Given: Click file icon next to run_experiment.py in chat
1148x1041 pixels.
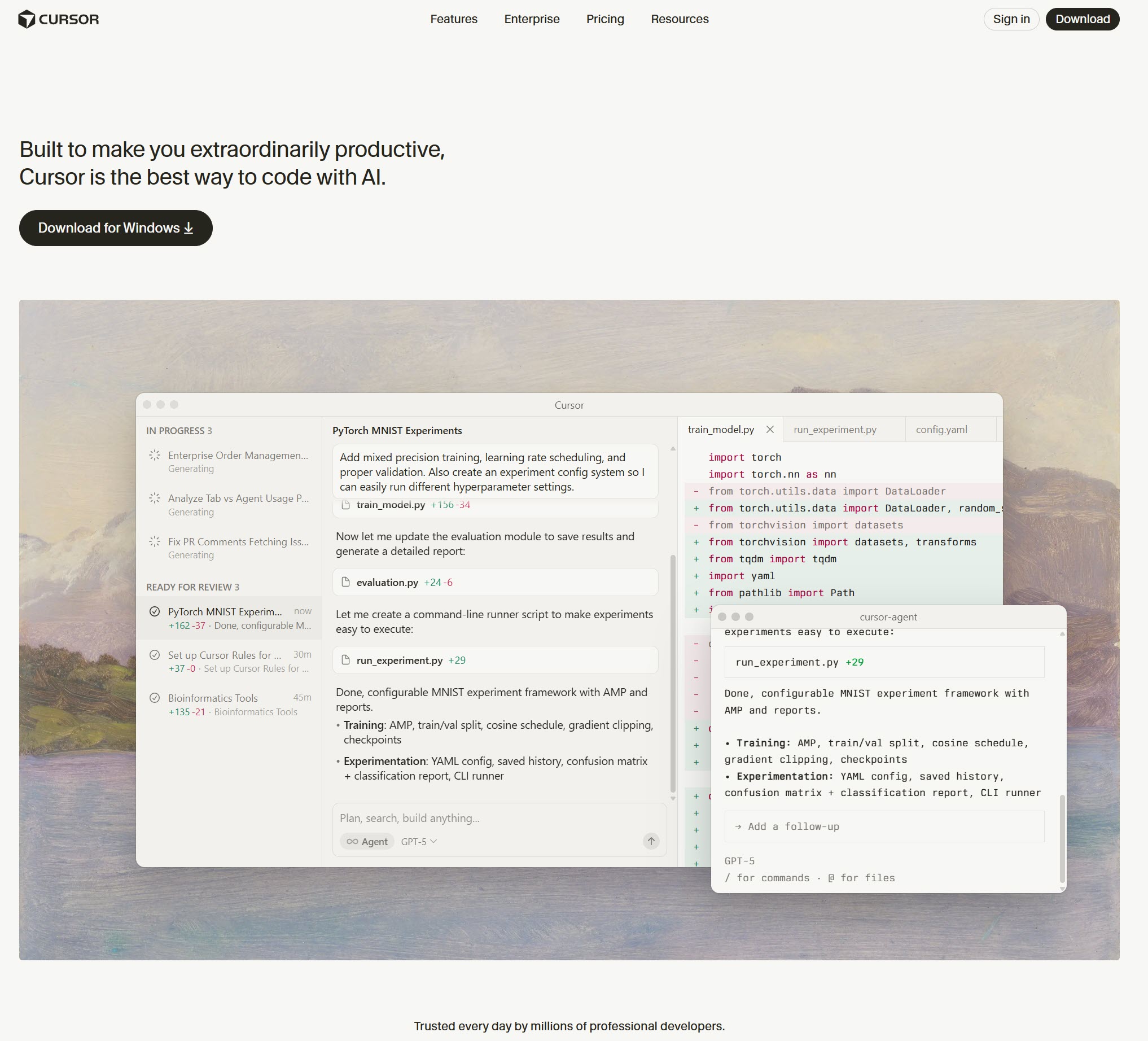Looking at the screenshot, I should click(345, 660).
